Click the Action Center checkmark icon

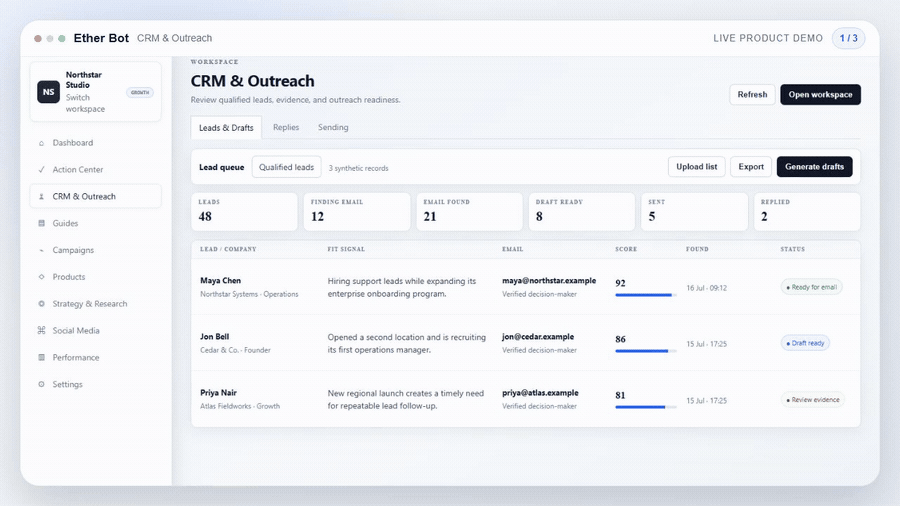tap(41, 170)
